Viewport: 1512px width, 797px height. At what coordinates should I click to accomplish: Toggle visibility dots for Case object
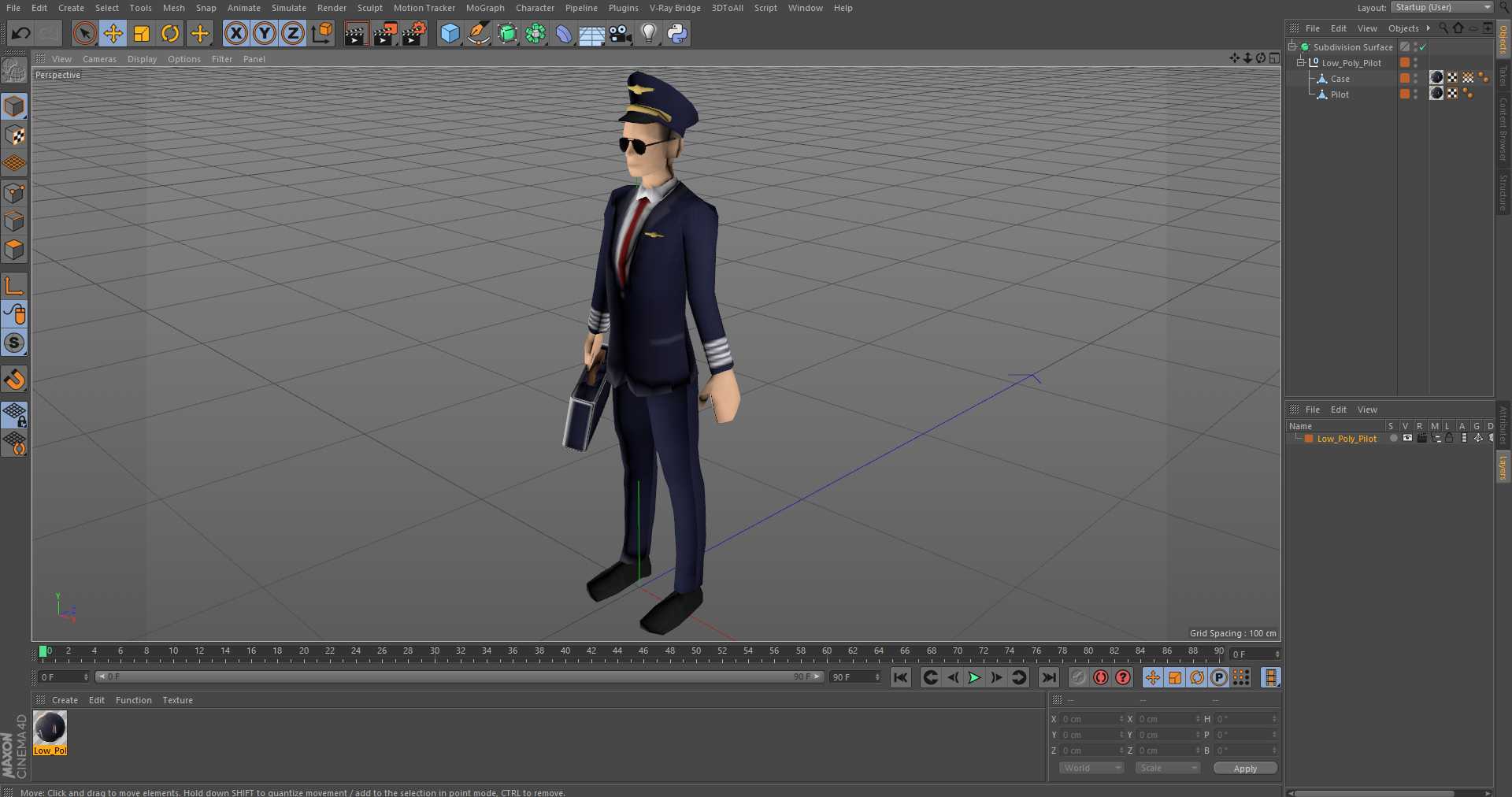tap(1415, 78)
